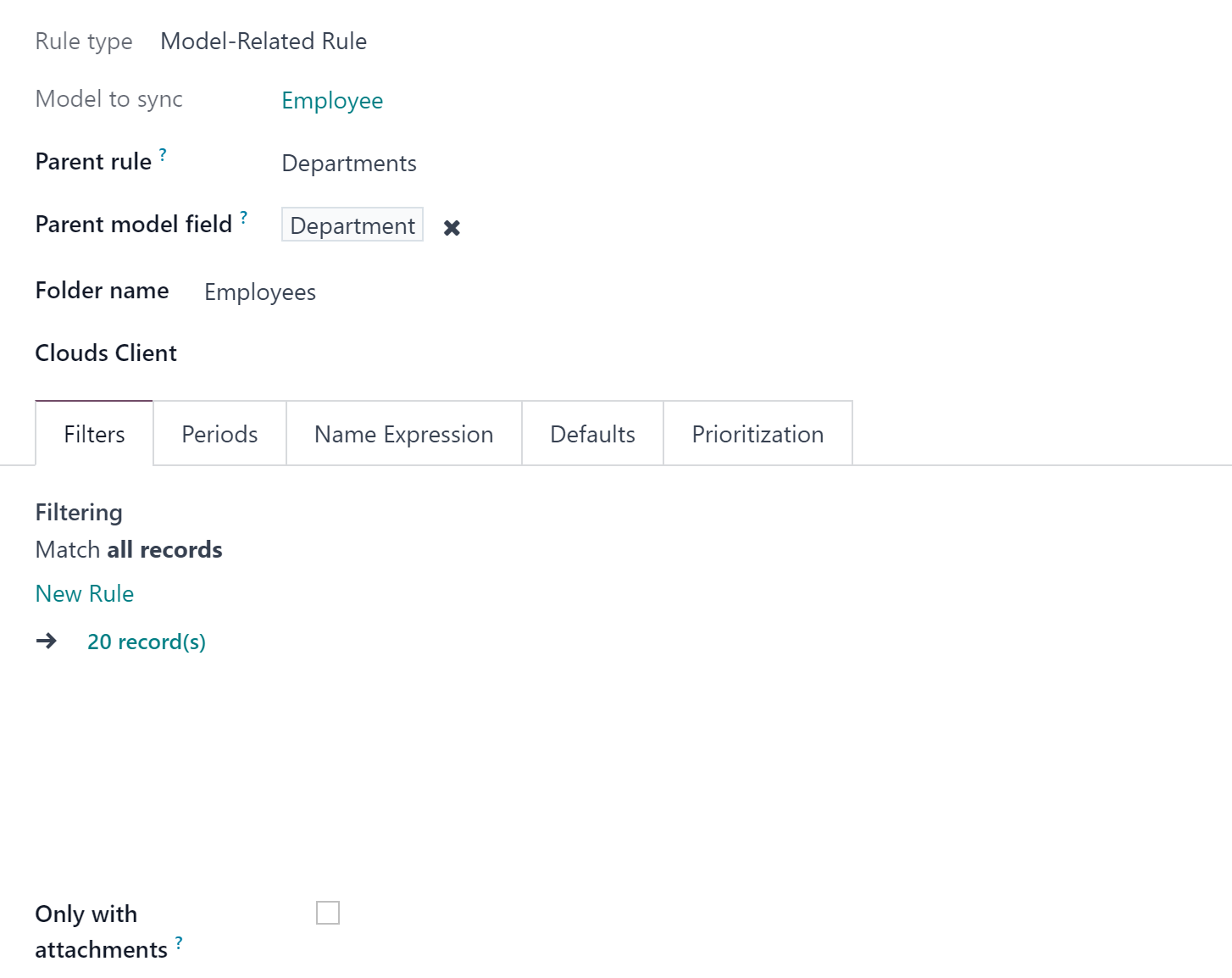Add a New Rule filter
The image size is (1232, 978).
pyautogui.click(x=85, y=593)
